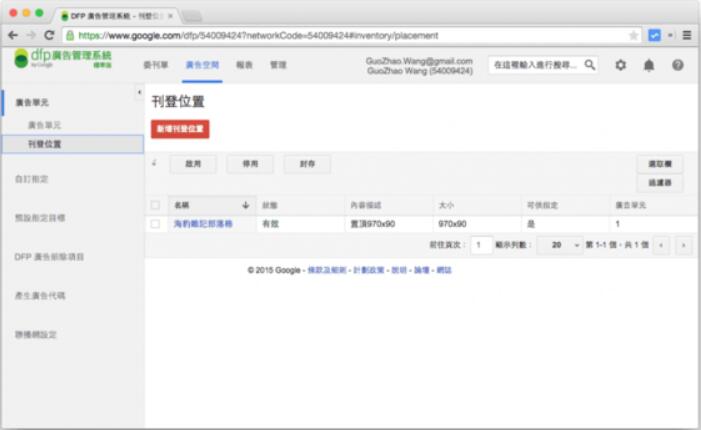Toggle the select-all checkbox in table header
Viewport: 701px width, 430px height.
point(155,205)
